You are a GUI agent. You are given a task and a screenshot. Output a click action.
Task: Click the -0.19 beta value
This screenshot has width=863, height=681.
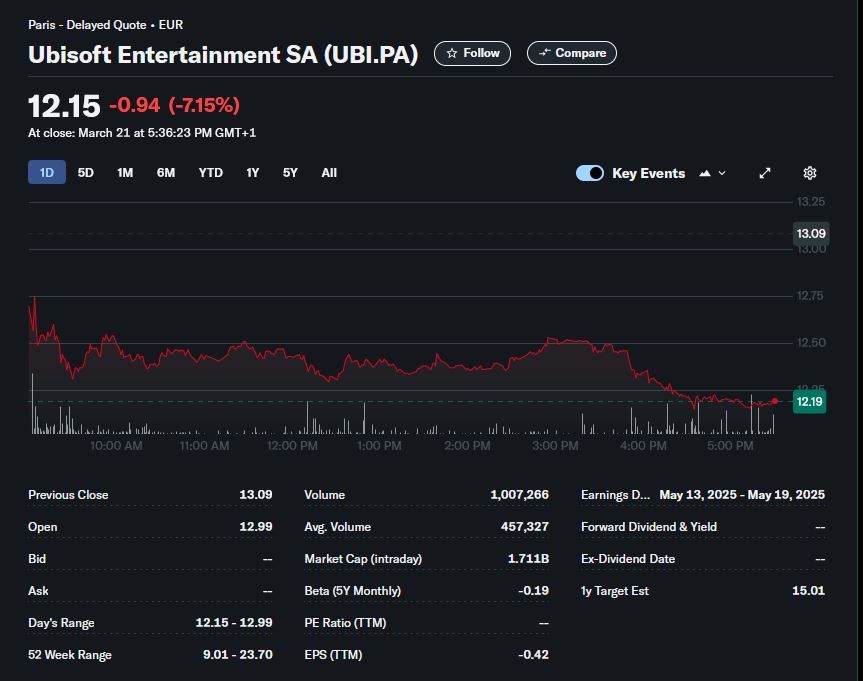tap(533, 591)
